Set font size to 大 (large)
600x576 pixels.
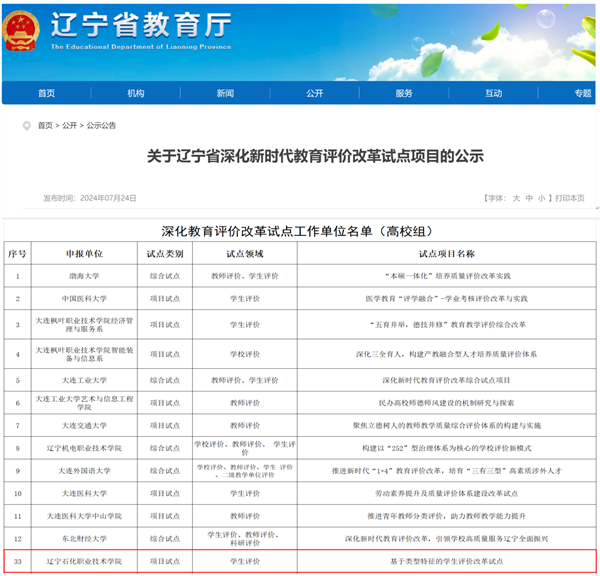tap(517, 198)
